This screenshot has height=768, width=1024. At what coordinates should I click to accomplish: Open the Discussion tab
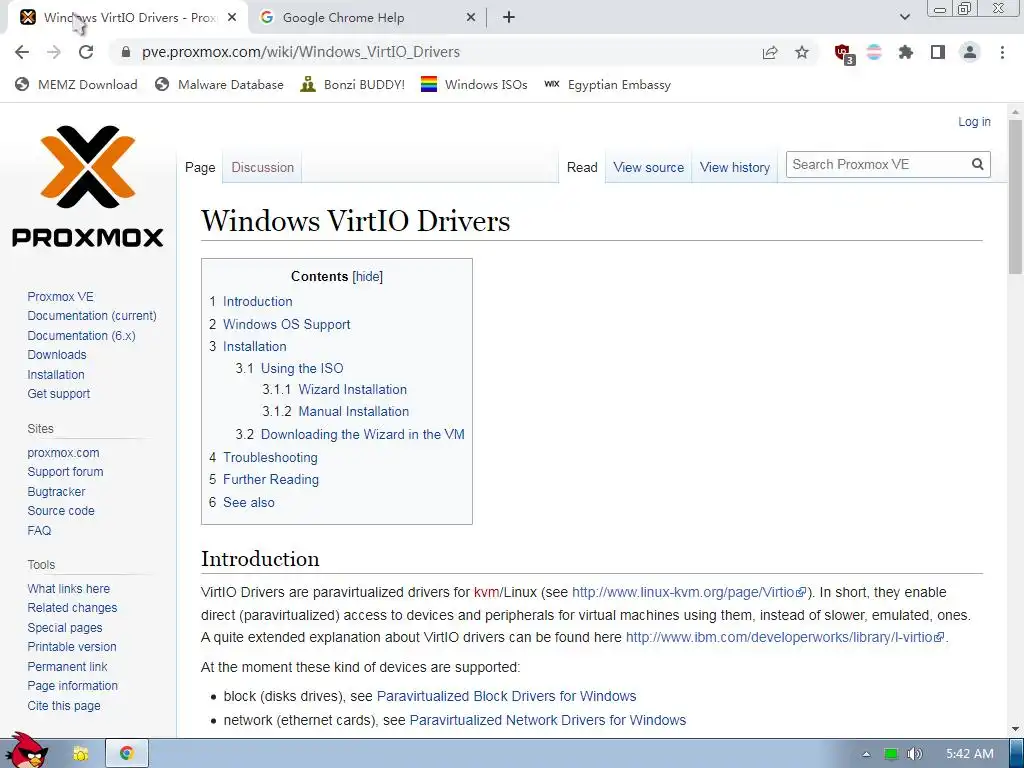263,167
